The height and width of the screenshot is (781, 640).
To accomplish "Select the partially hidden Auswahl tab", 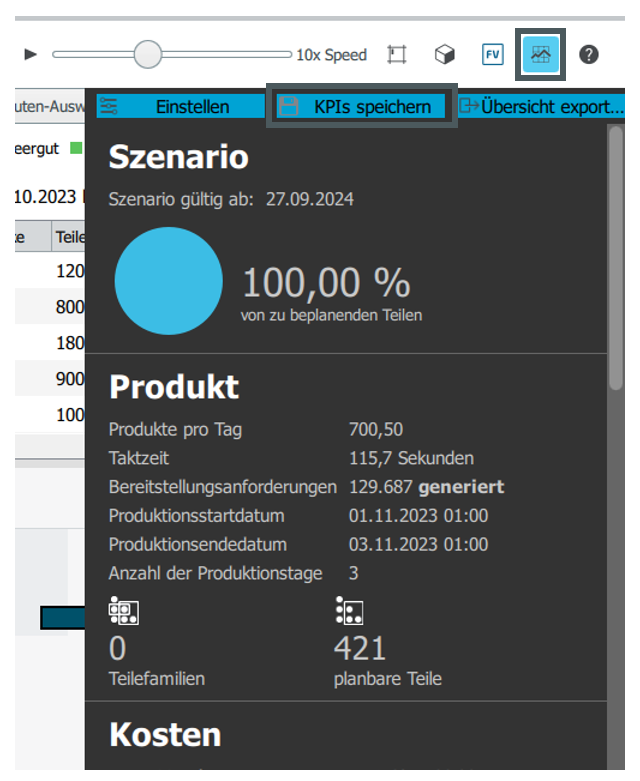I will click(x=47, y=107).
